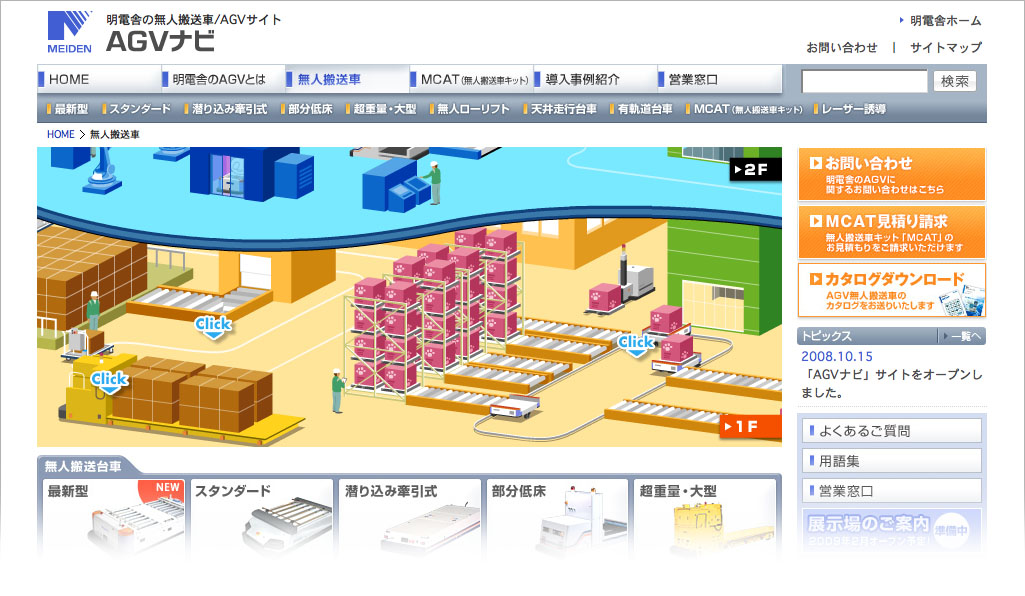This screenshot has height=596, width=1025.
Task: Select the 無人搬送車 menu tab
Action: [x=347, y=80]
